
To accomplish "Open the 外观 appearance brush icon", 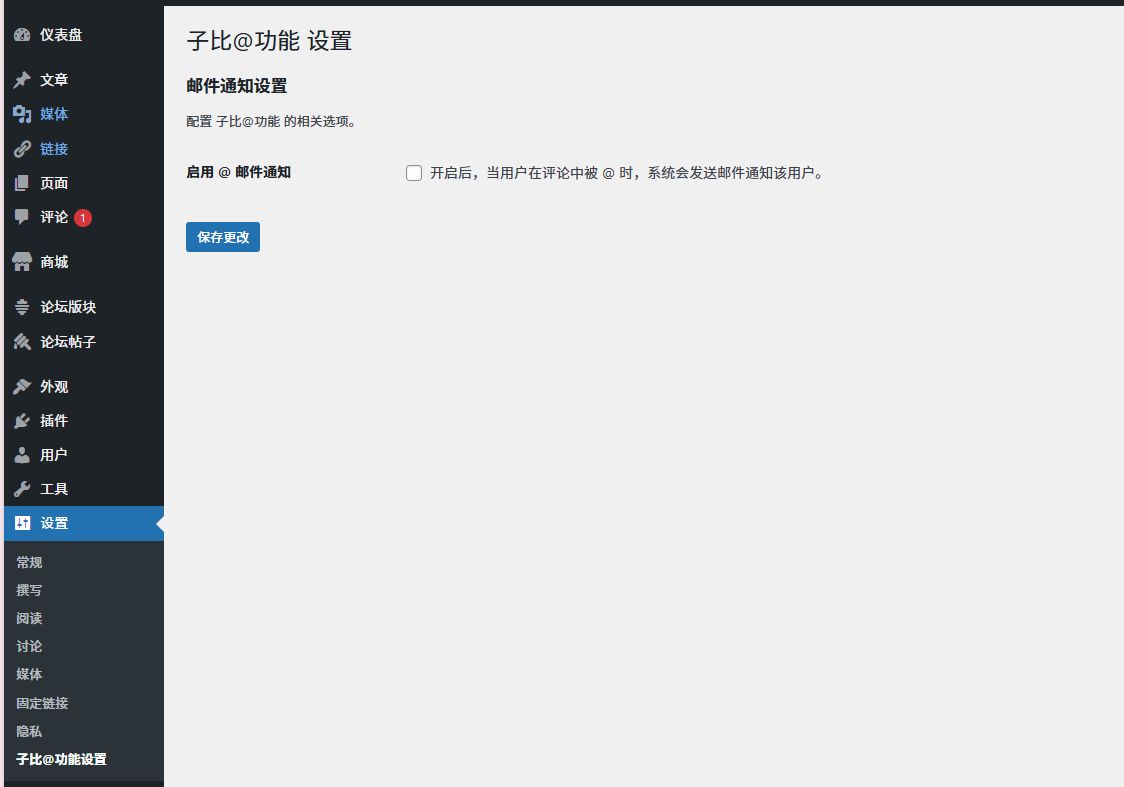I will click(22, 386).
